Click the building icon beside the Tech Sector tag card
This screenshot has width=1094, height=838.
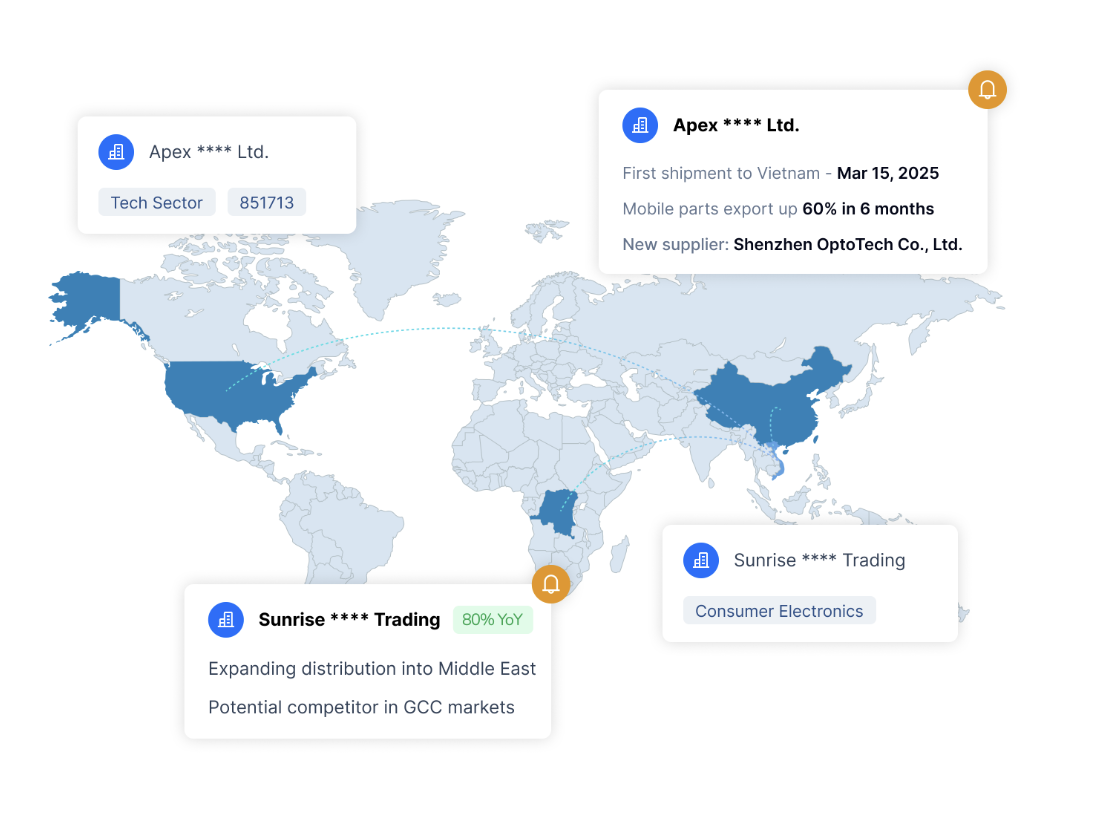[x=116, y=152]
